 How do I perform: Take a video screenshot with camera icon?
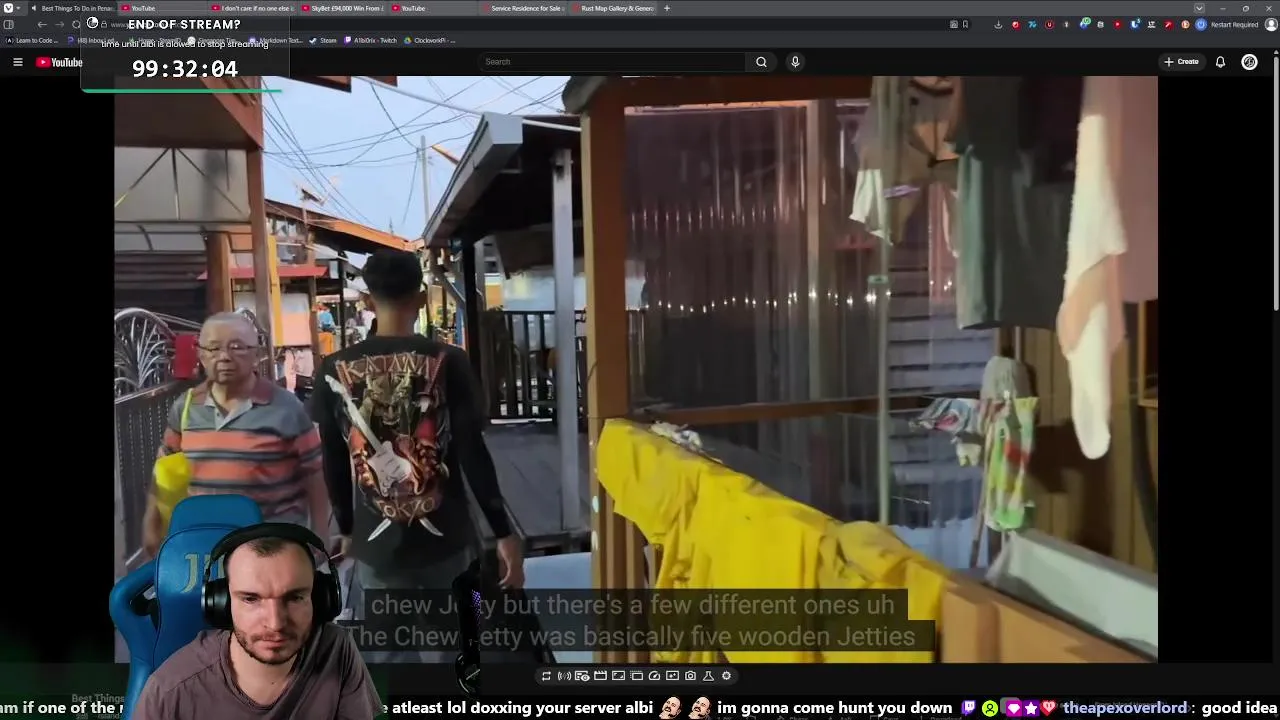(690, 676)
